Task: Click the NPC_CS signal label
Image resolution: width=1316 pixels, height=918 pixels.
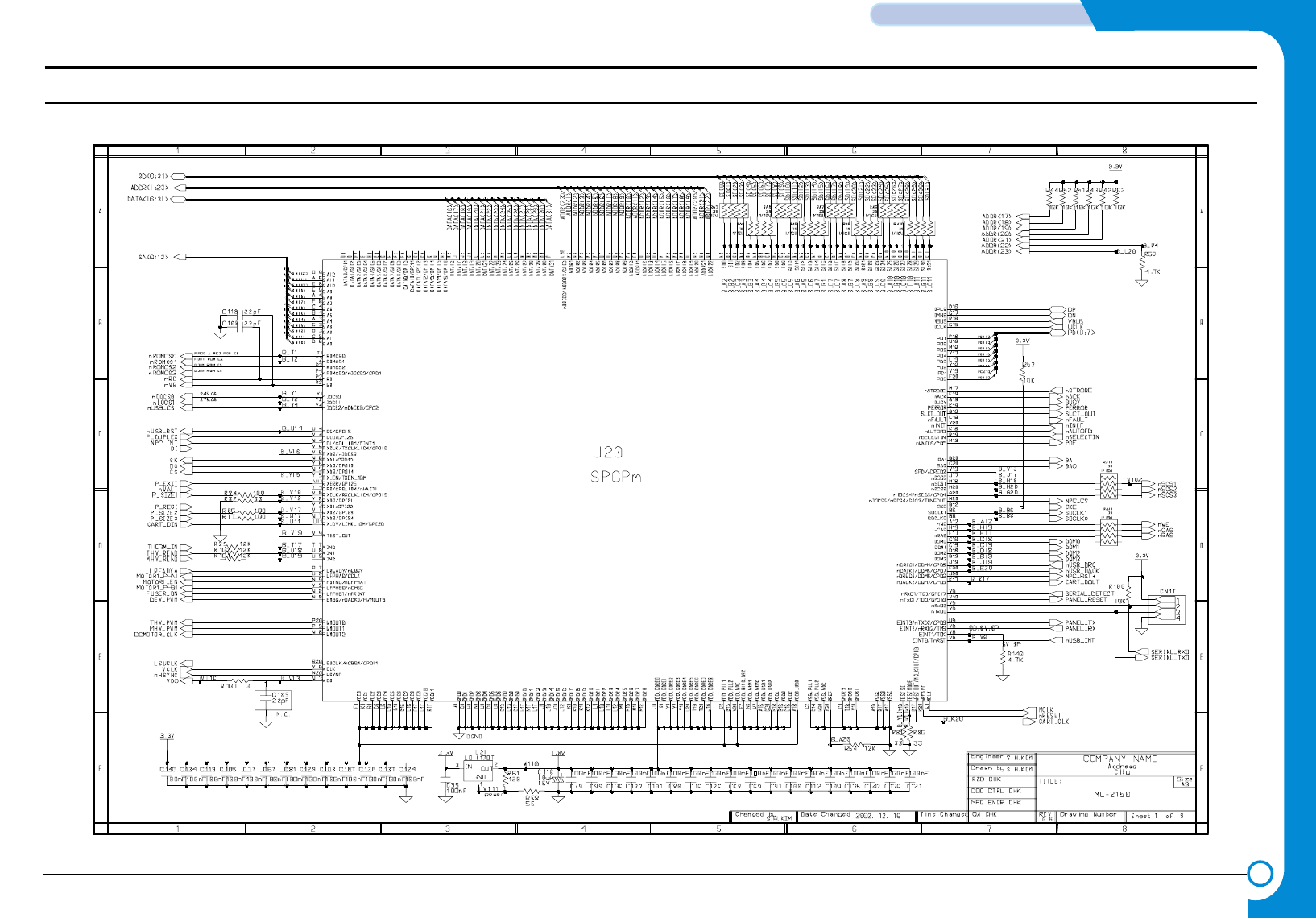Action: [1076, 502]
